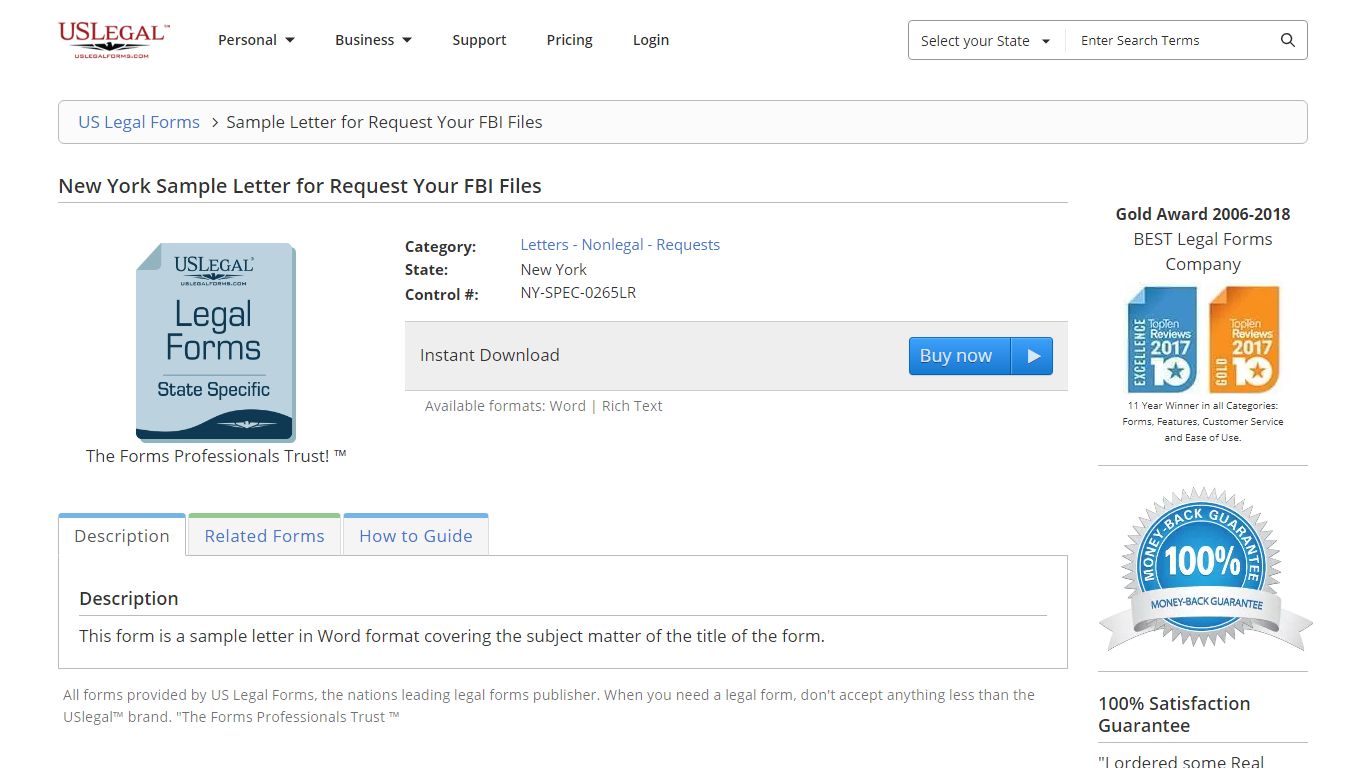Image resolution: width=1366 pixels, height=768 pixels.
Task: Switch to the Related Forms tab
Action: (265, 535)
